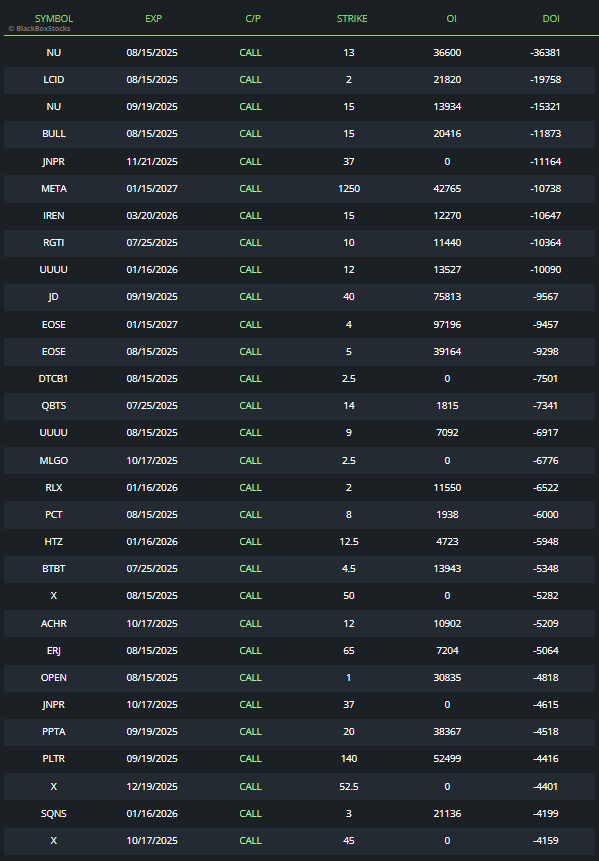The image size is (599, 861).
Task: Sort by the EXP column header
Action: pos(153,19)
